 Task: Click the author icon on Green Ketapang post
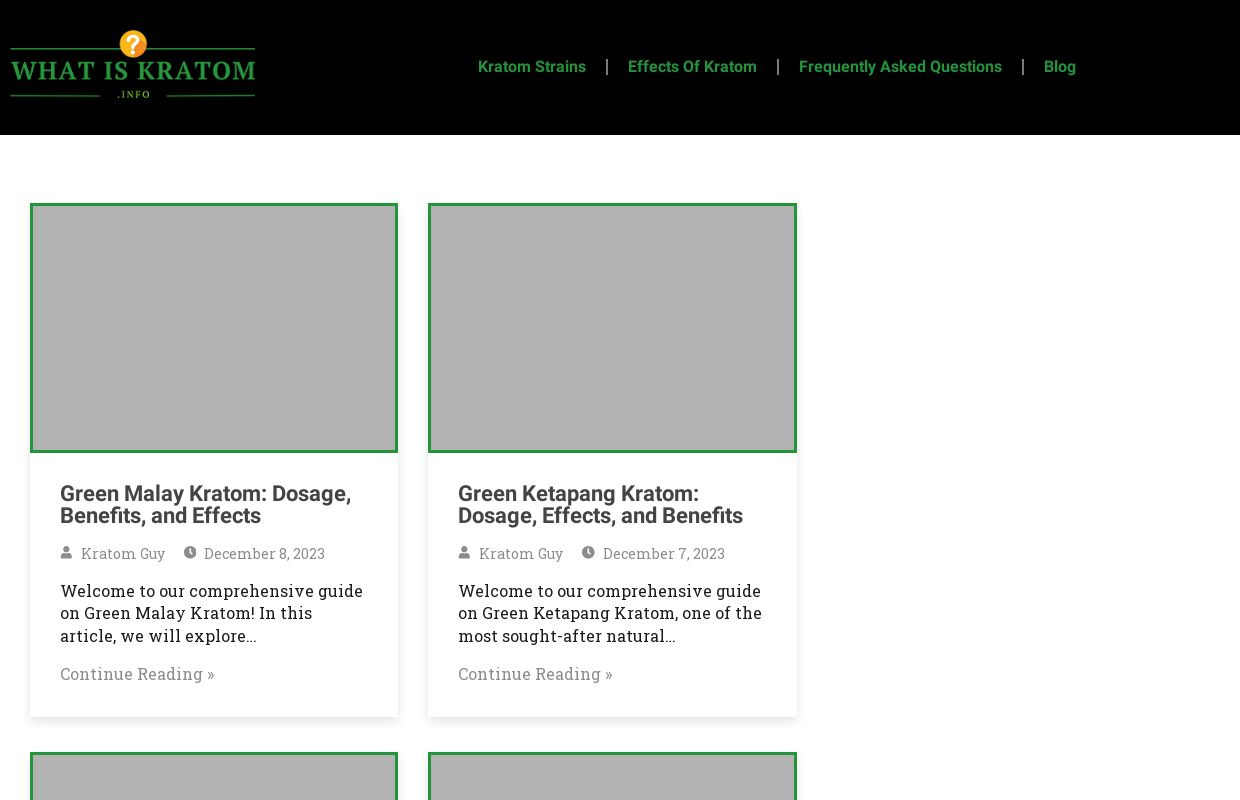tap(464, 552)
